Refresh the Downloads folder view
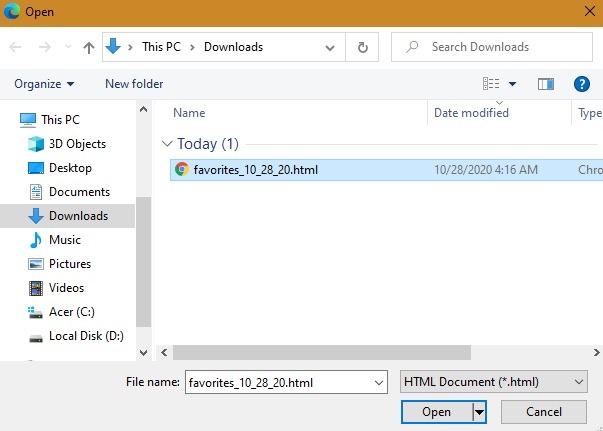The height and width of the screenshot is (431, 603). coord(362,47)
